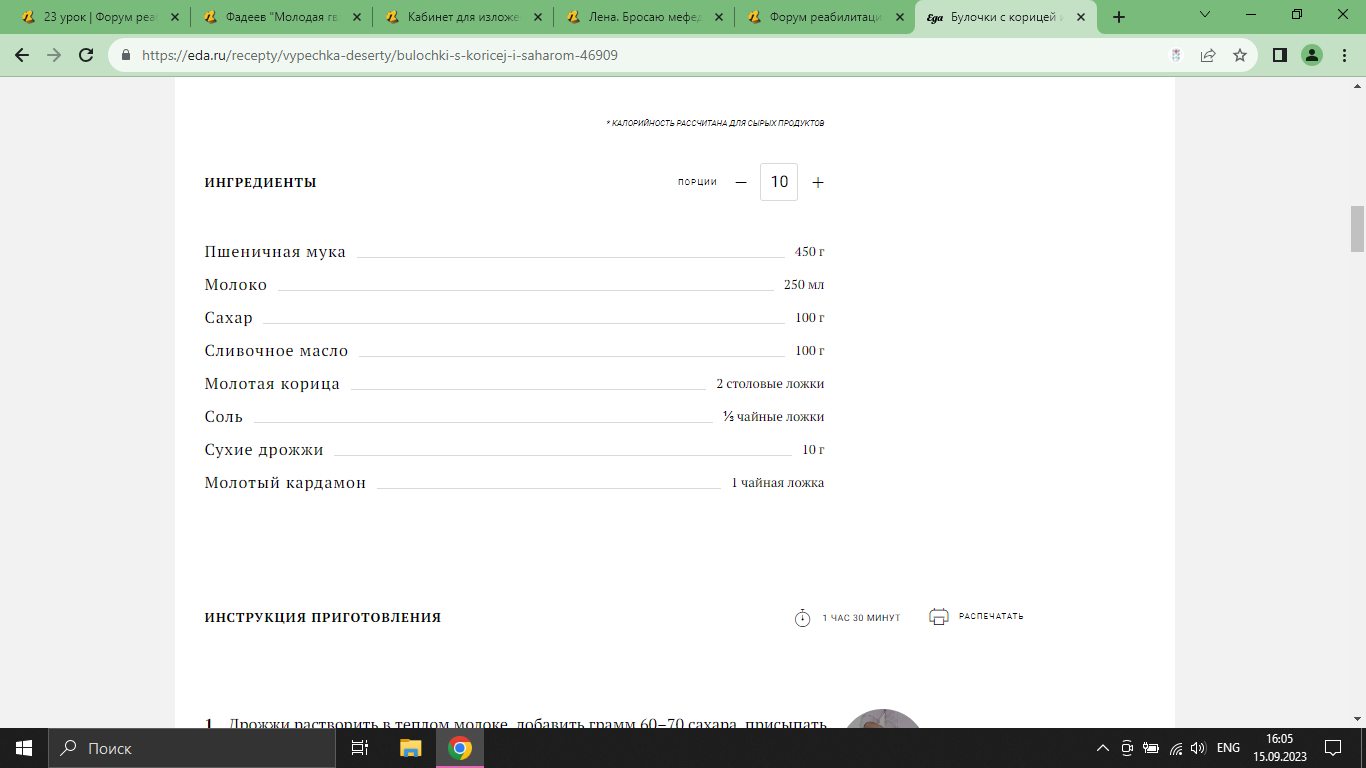Click the portions number field showing 10
This screenshot has height=768, width=1366.
(779, 182)
